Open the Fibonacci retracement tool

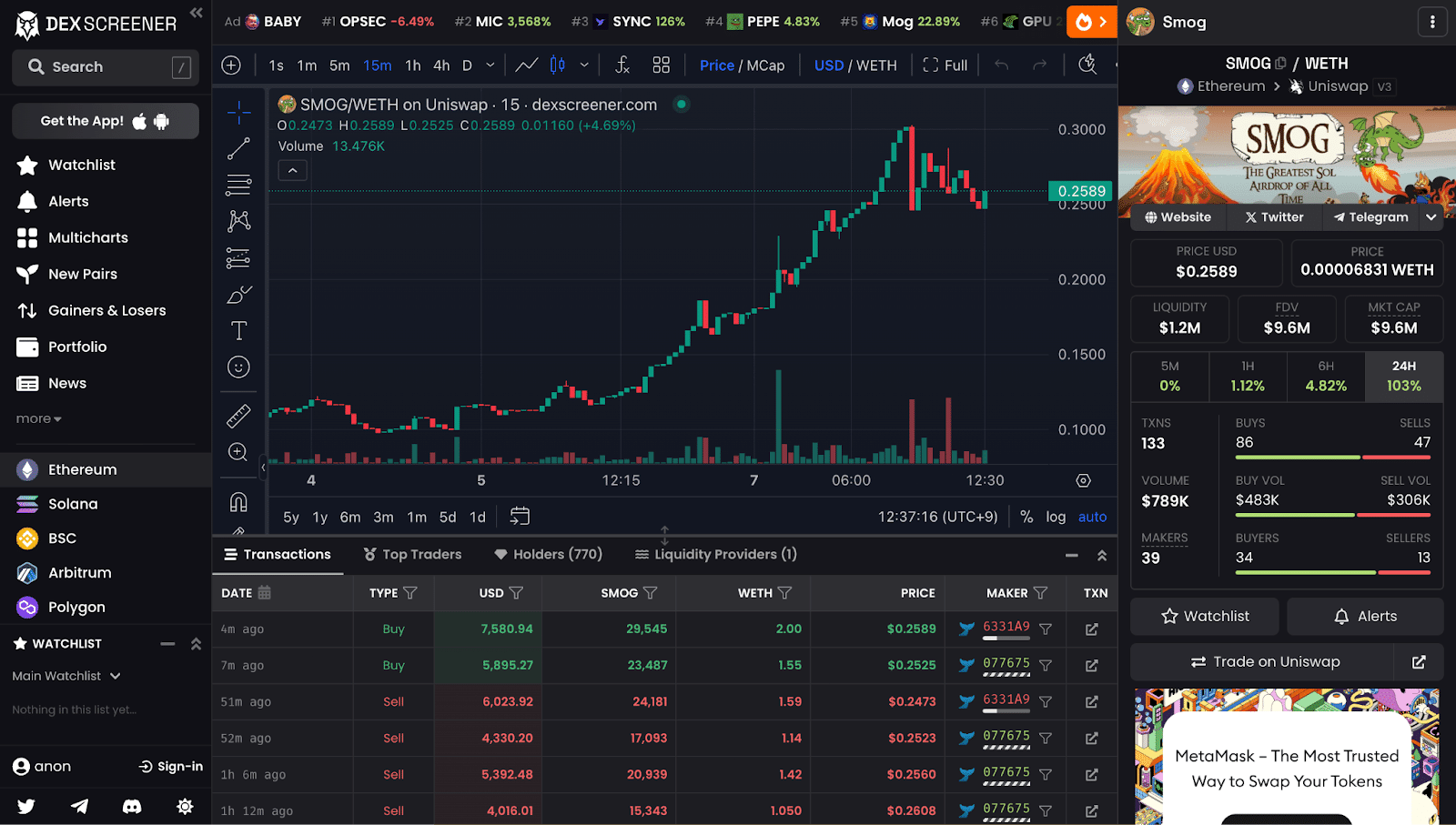[x=238, y=185]
